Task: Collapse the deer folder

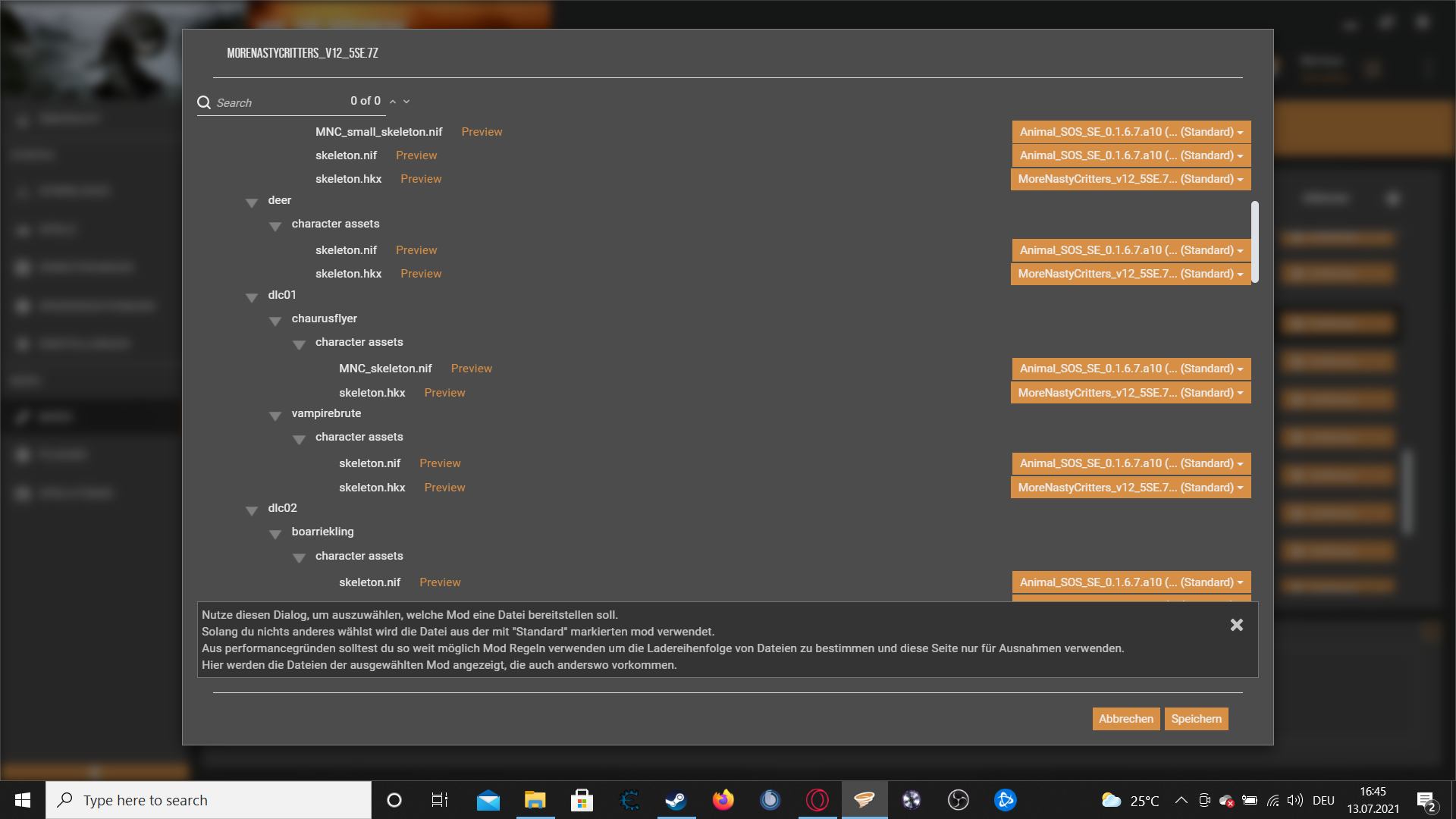Action: coord(252,202)
